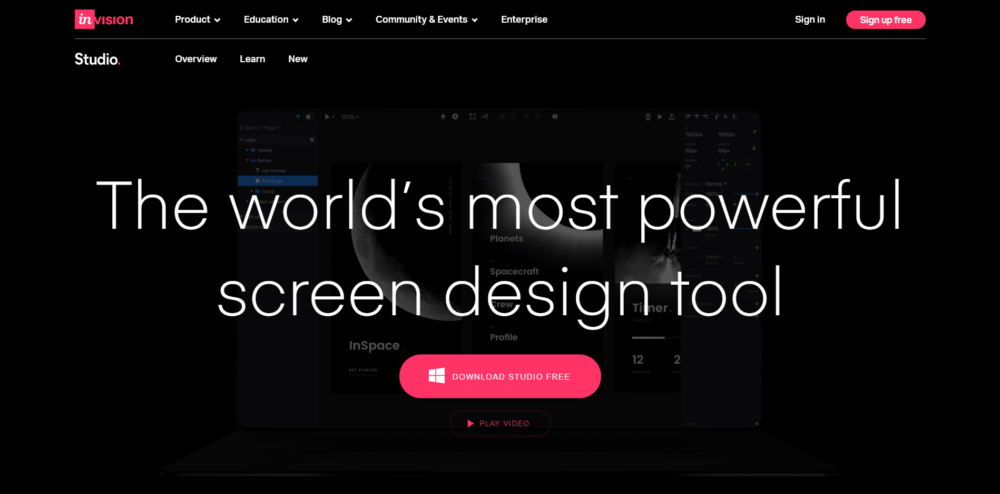Open the InVision logo home link
The width and height of the screenshot is (1000, 494).
point(104,20)
